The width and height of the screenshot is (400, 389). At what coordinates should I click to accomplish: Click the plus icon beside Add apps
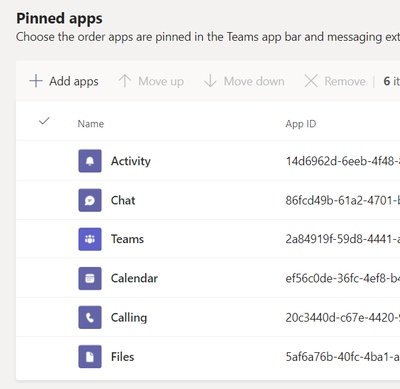tap(36, 81)
